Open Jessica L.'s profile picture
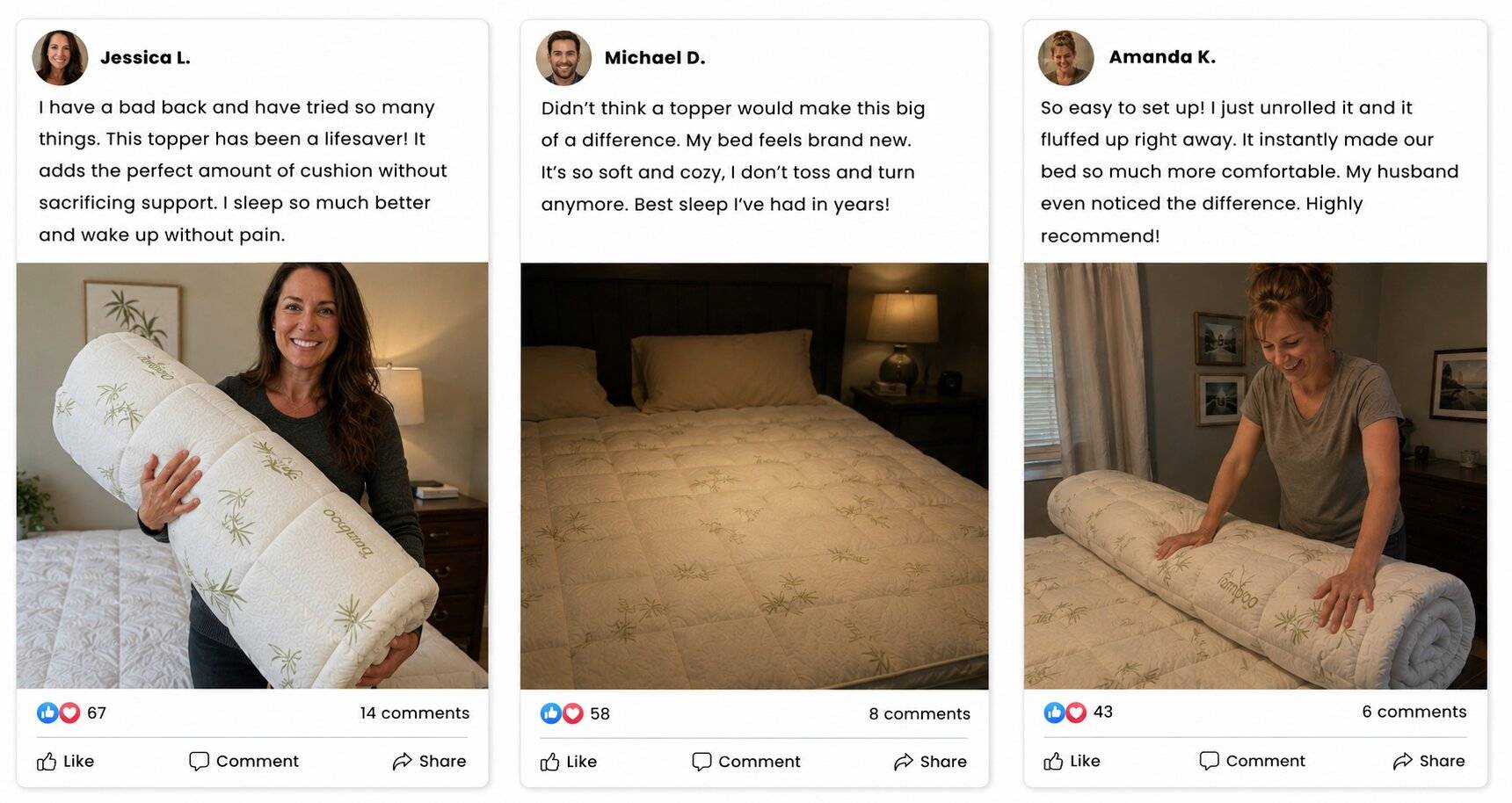 (x=60, y=58)
